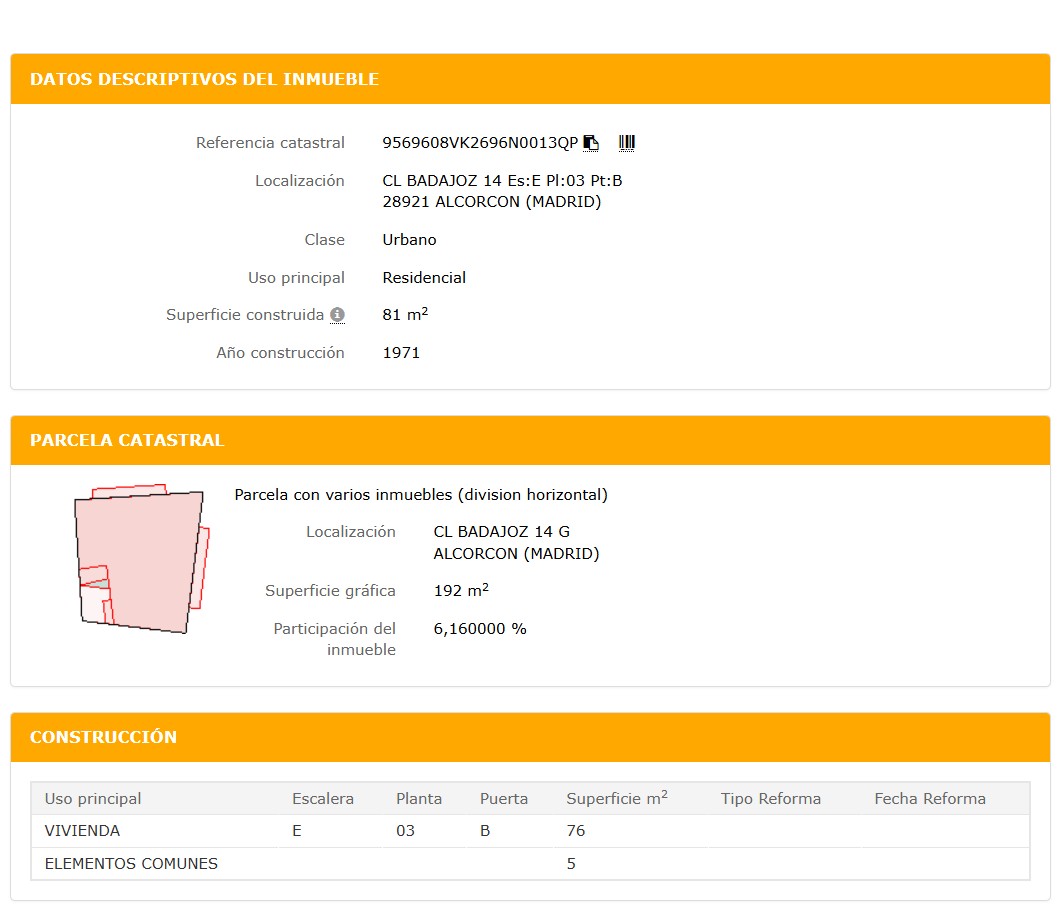Screen dimensions: 1062x916
Task: Click the 'Escalera' column header
Action: [x=323, y=798]
